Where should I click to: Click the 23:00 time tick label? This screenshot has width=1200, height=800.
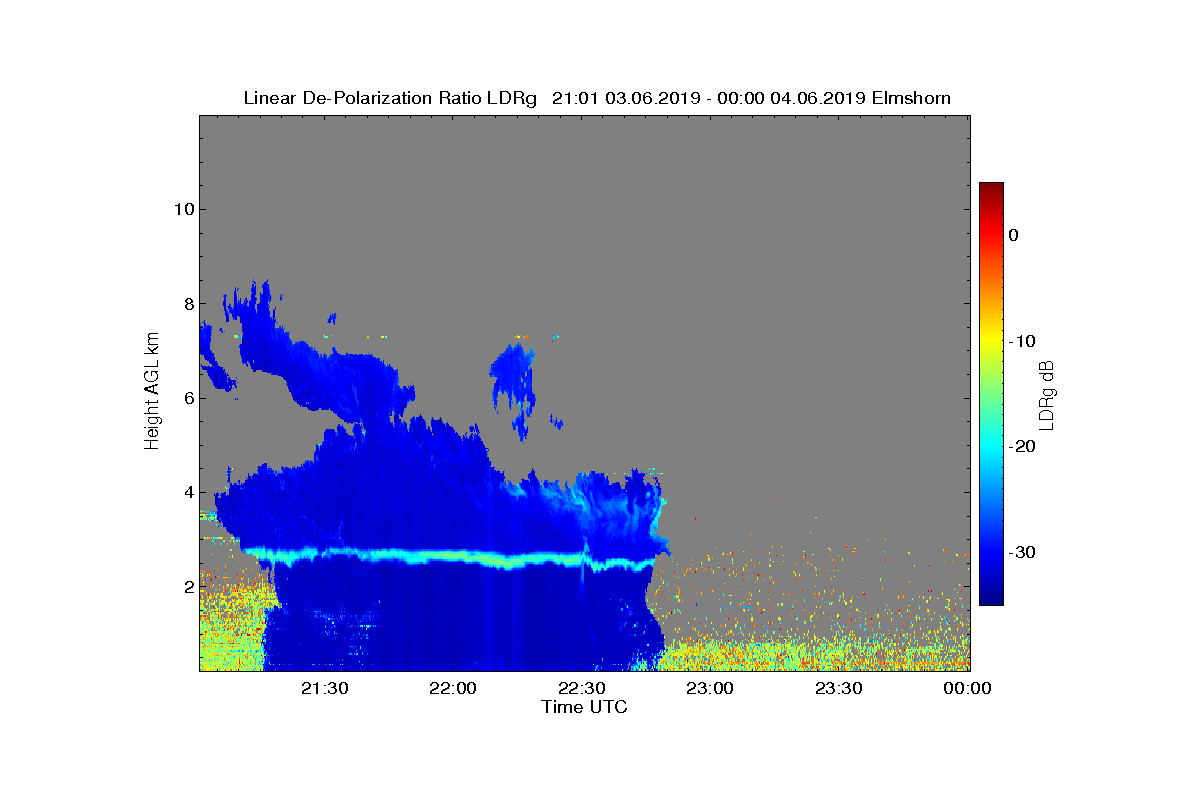click(x=709, y=689)
